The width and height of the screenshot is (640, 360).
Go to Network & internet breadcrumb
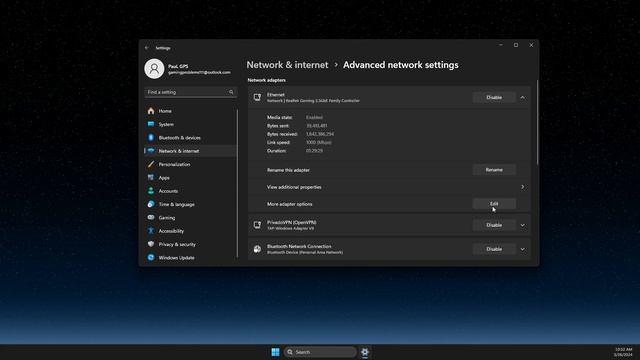pyautogui.click(x=287, y=65)
